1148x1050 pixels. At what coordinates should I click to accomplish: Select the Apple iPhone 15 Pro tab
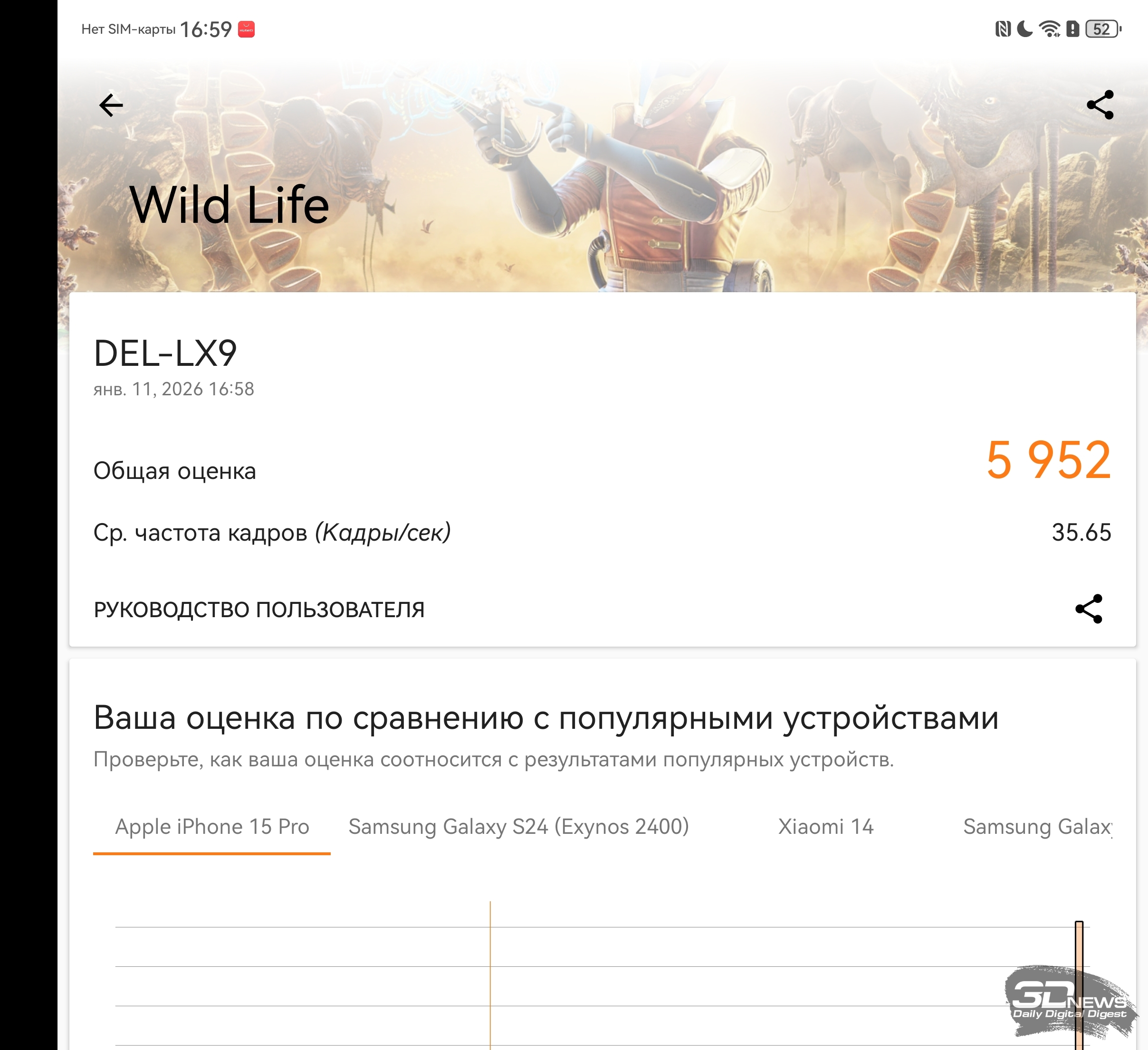212,827
